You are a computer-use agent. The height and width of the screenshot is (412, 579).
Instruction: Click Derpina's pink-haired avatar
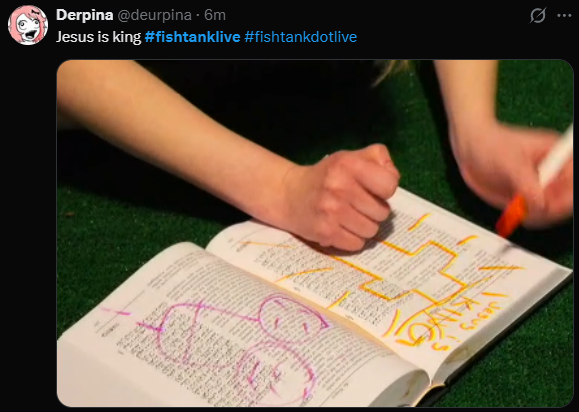[x=28, y=25]
